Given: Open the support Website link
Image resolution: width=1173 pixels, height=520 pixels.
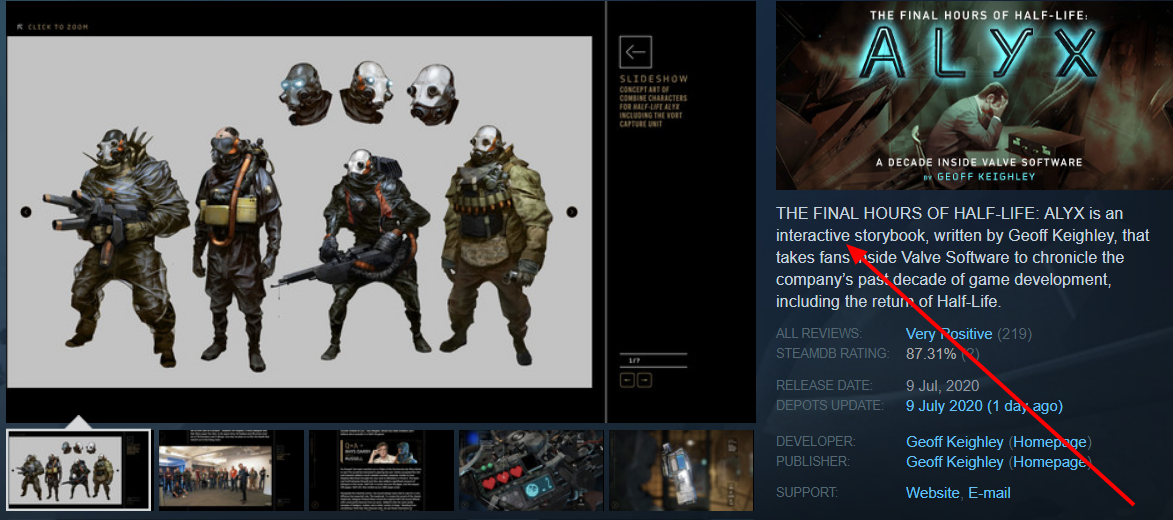Looking at the screenshot, I should (x=932, y=493).
